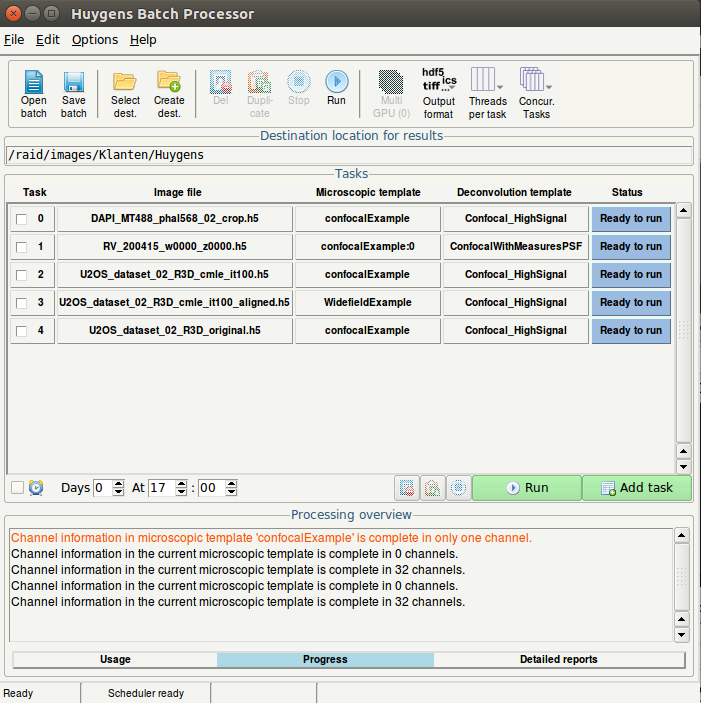Screen dimensions: 701x703
Task: Click the green Run button
Action: (526, 488)
